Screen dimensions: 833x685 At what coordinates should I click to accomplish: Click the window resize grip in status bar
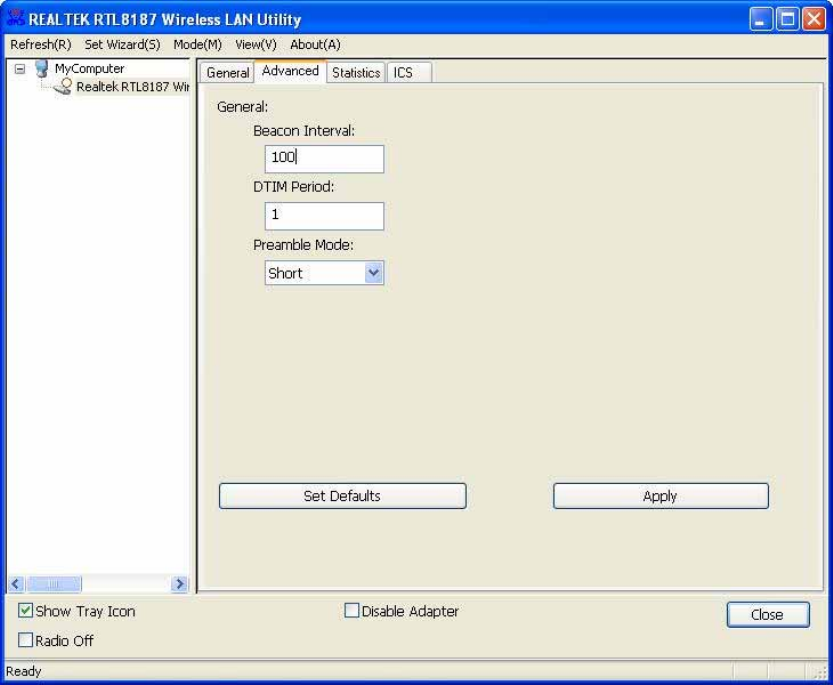click(820, 672)
